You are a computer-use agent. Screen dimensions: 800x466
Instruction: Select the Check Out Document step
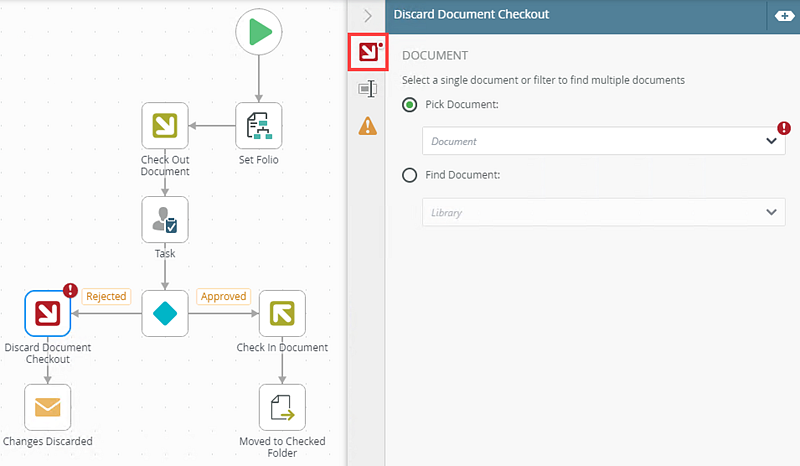pyautogui.click(x=165, y=125)
